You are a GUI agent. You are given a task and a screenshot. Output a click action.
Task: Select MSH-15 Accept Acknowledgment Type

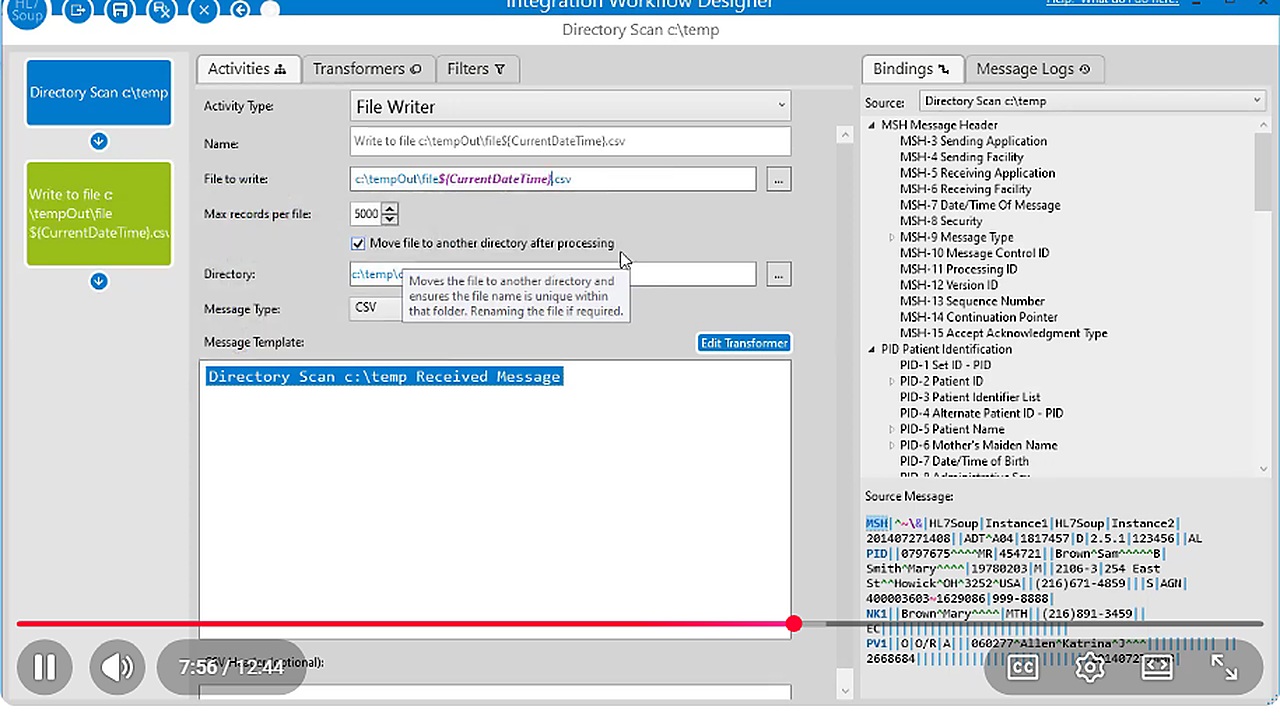coord(1003,333)
